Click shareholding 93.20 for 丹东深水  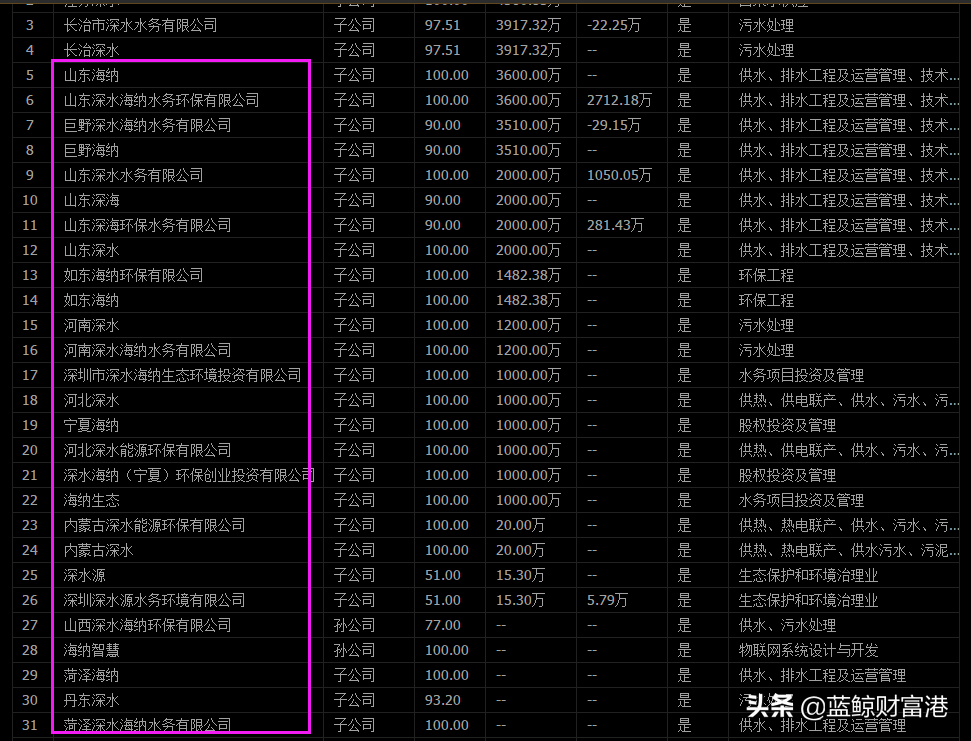click(x=443, y=700)
